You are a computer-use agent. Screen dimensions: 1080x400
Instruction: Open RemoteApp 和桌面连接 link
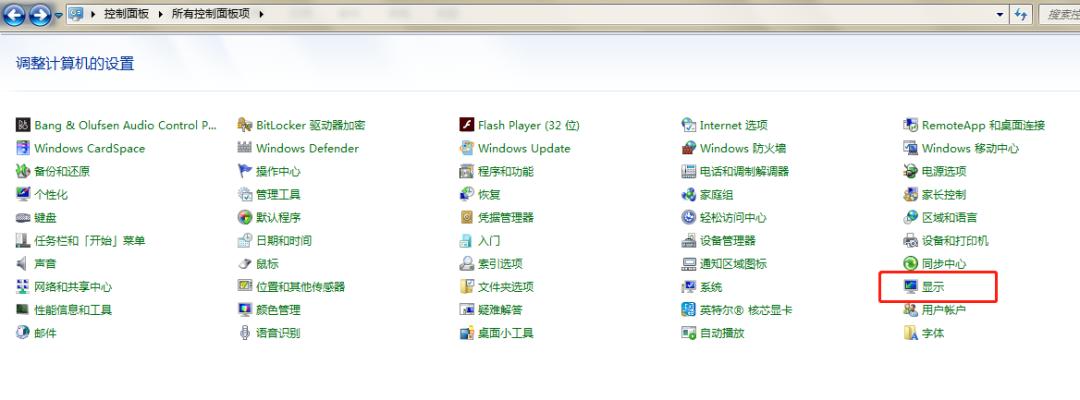984,125
